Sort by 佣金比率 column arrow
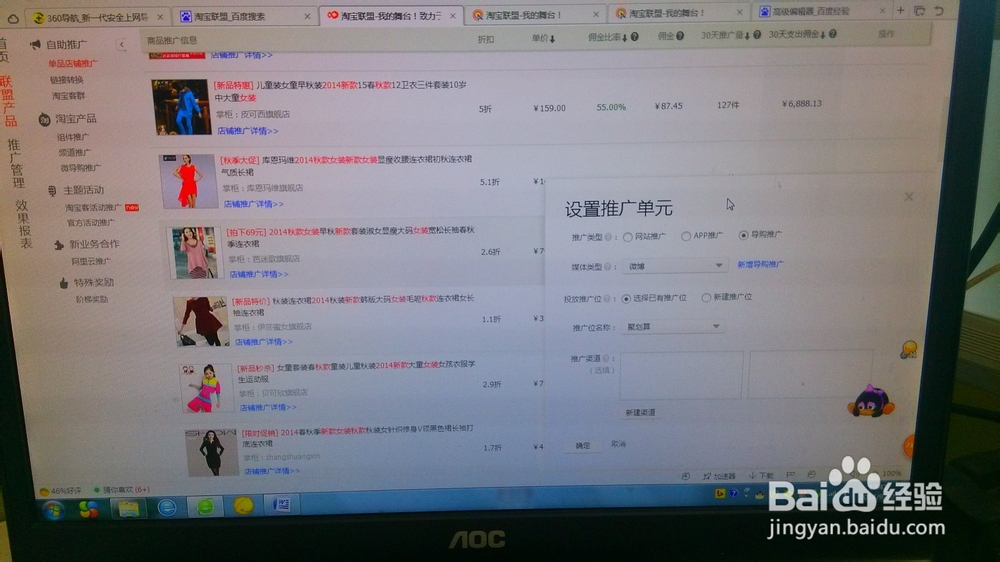1000x562 pixels. 625,38
